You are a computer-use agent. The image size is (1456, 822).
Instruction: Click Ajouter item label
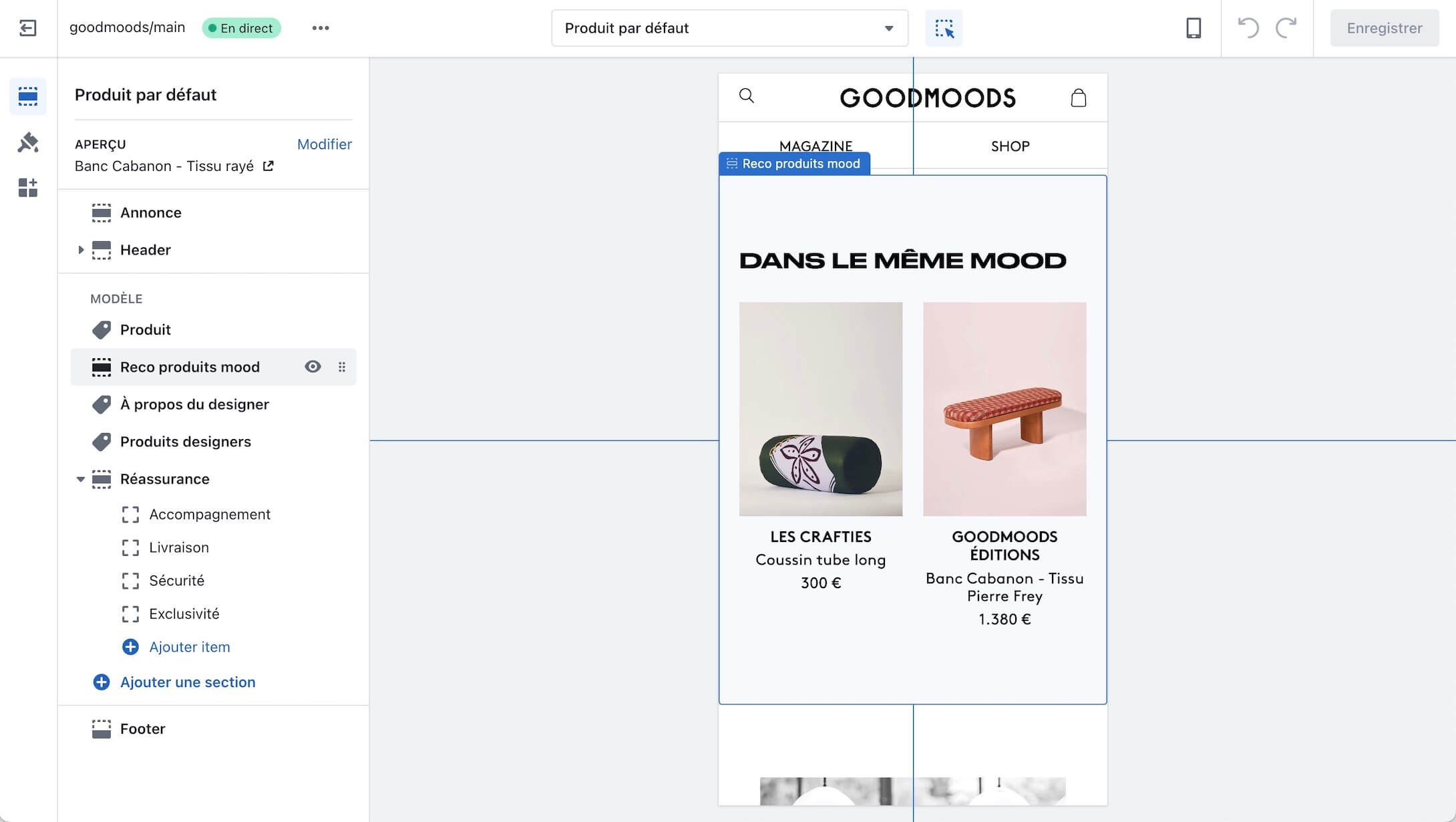point(190,647)
